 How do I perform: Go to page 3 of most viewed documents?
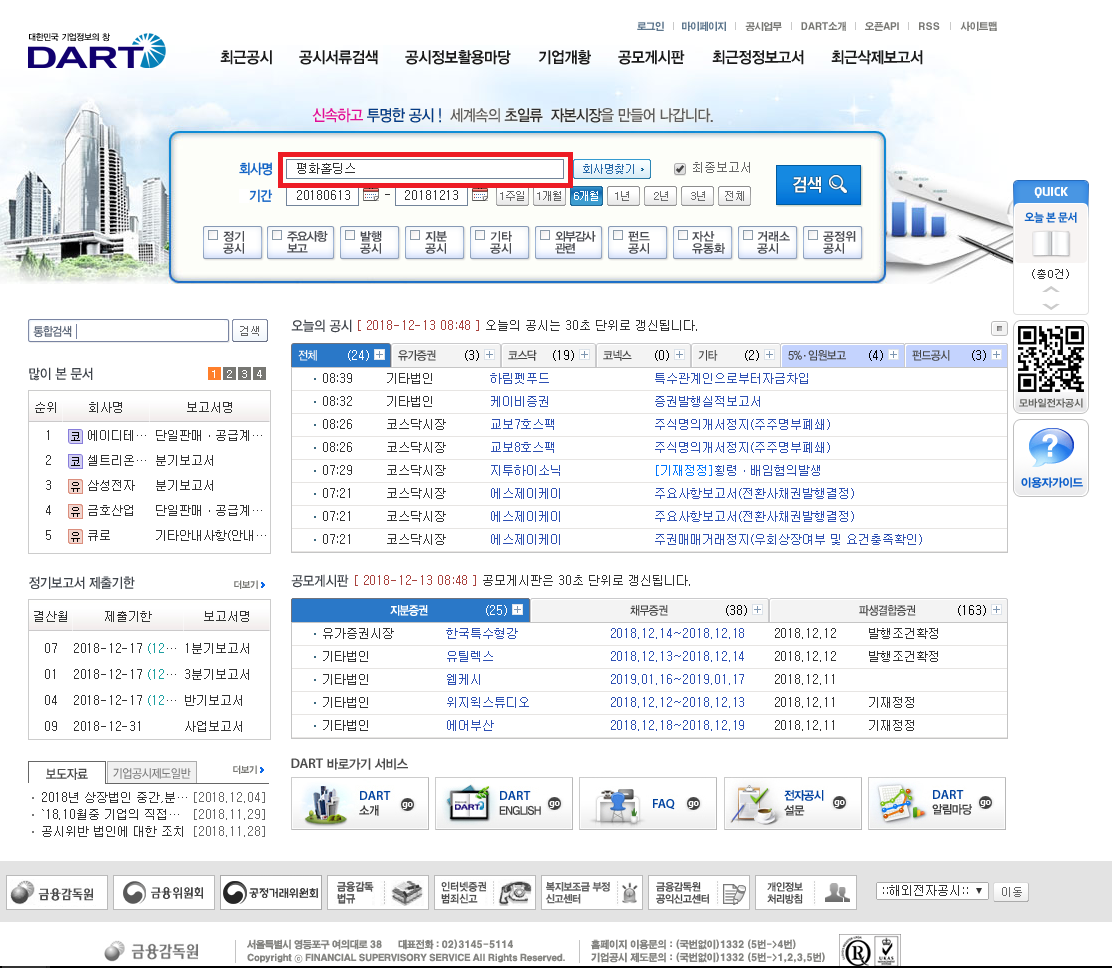[x=244, y=374]
